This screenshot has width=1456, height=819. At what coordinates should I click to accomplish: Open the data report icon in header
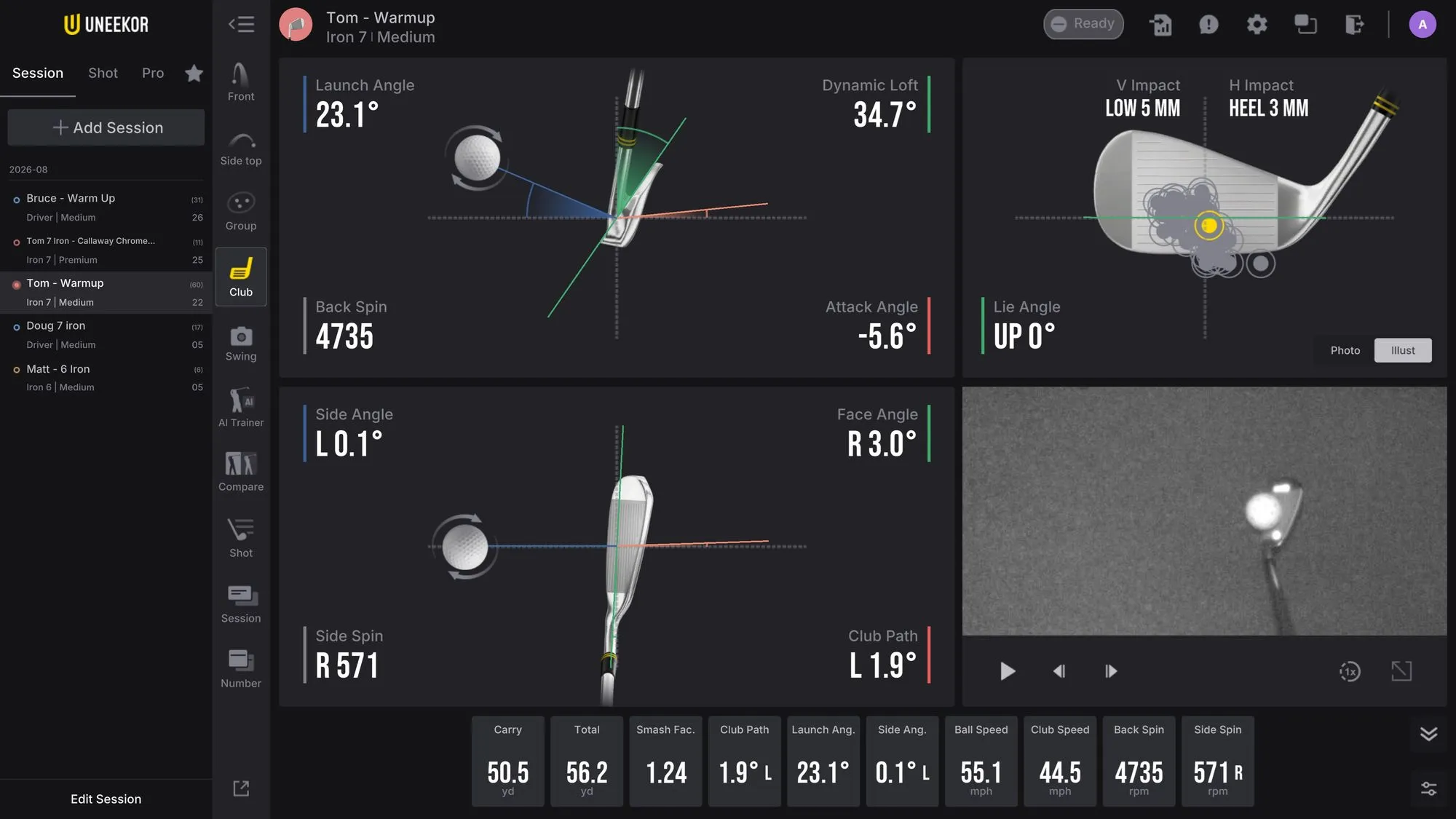tap(1160, 24)
